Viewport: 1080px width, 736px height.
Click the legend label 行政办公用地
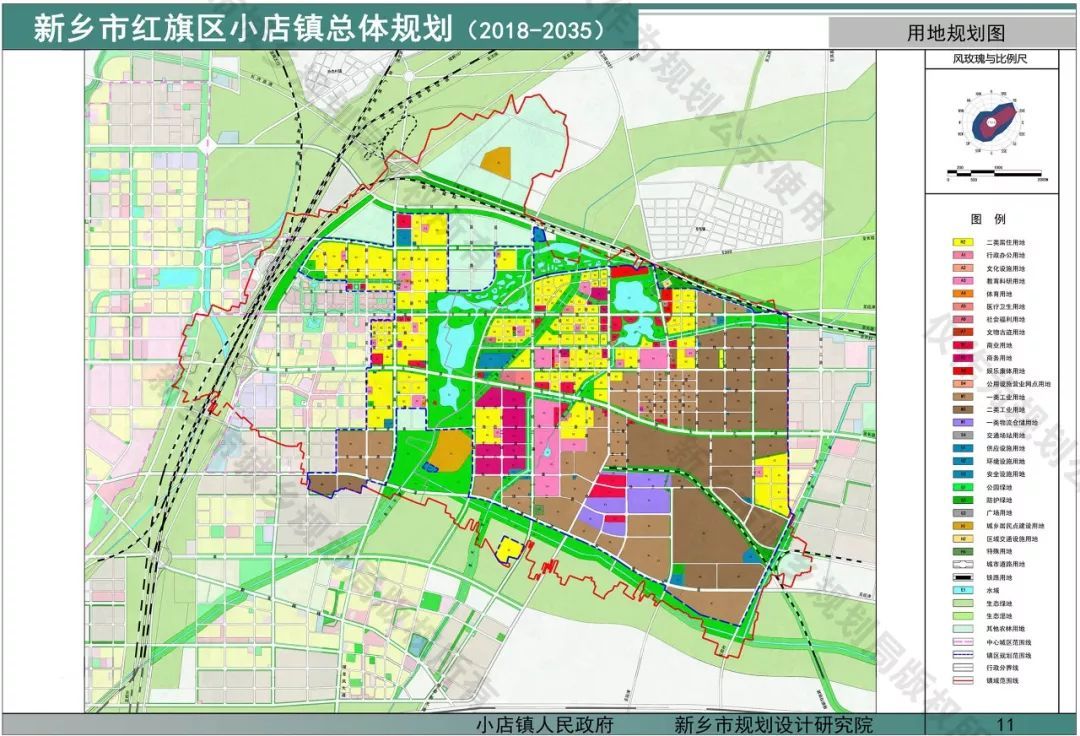click(1006, 255)
